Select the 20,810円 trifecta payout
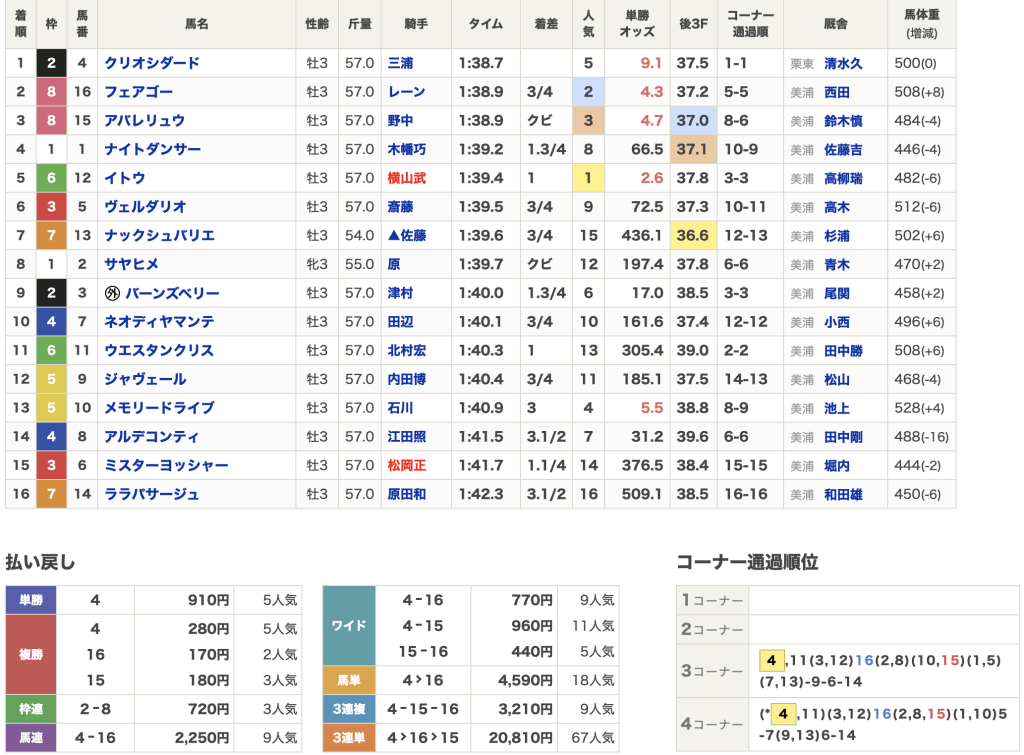This screenshot has width=1024, height=755. click(x=520, y=738)
